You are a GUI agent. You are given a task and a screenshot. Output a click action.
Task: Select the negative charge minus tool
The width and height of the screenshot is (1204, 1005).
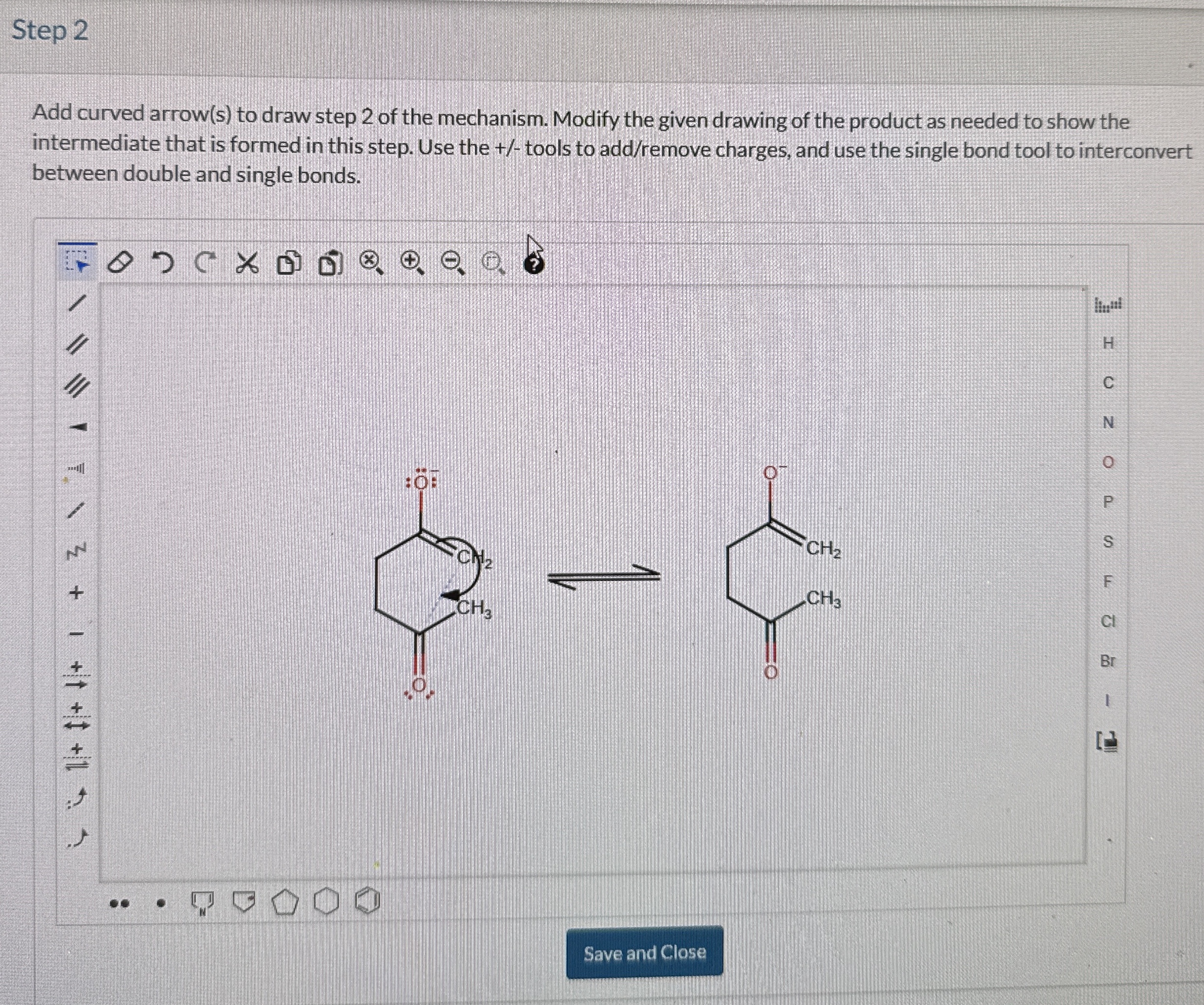(76, 634)
